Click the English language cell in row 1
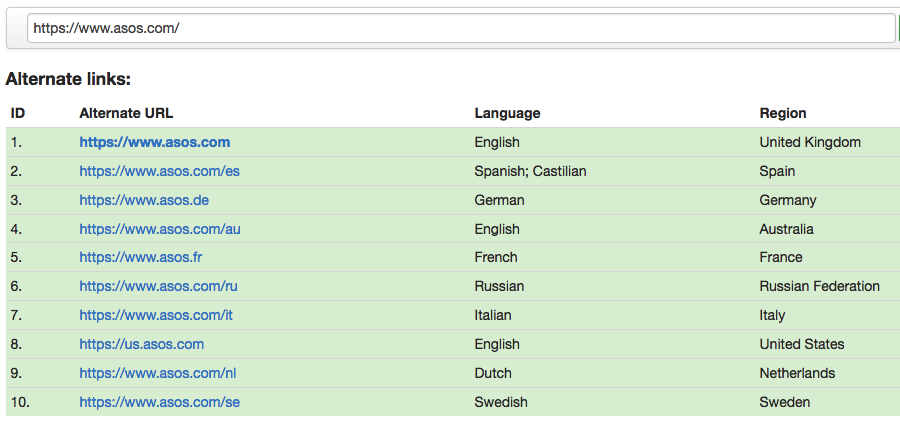Image resolution: width=900 pixels, height=423 pixels. [497, 142]
